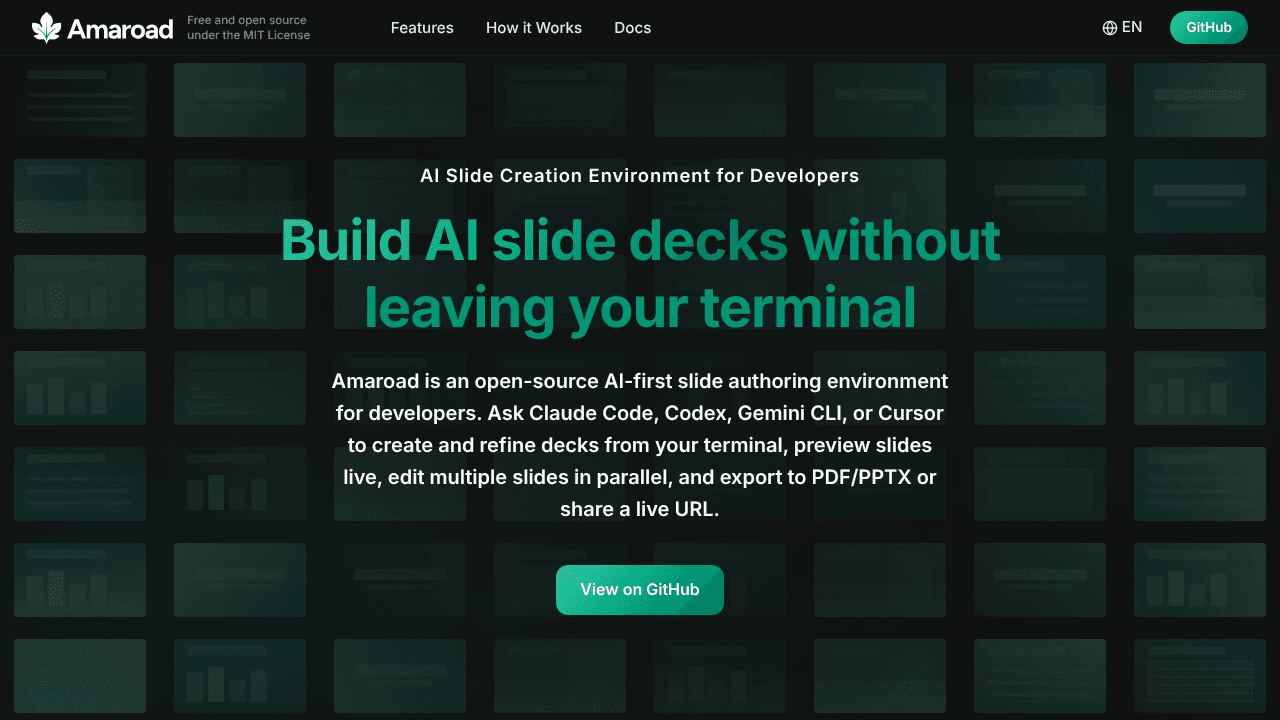The height and width of the screenshot is (720, 1280).
Task: Click the "Free and open source under the MIT License" text
Action: 249,28
